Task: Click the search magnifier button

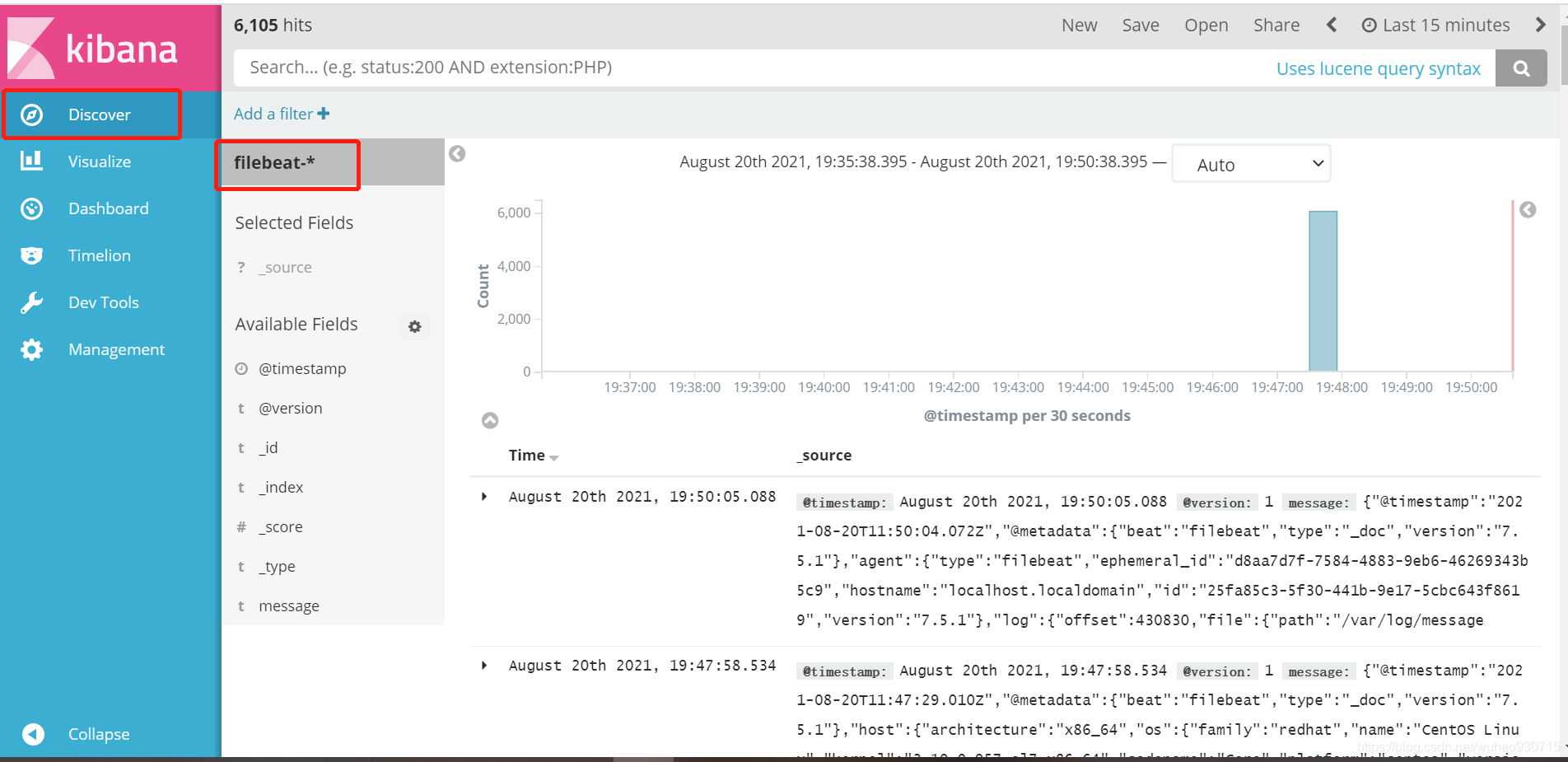Action: point(1521,68)
